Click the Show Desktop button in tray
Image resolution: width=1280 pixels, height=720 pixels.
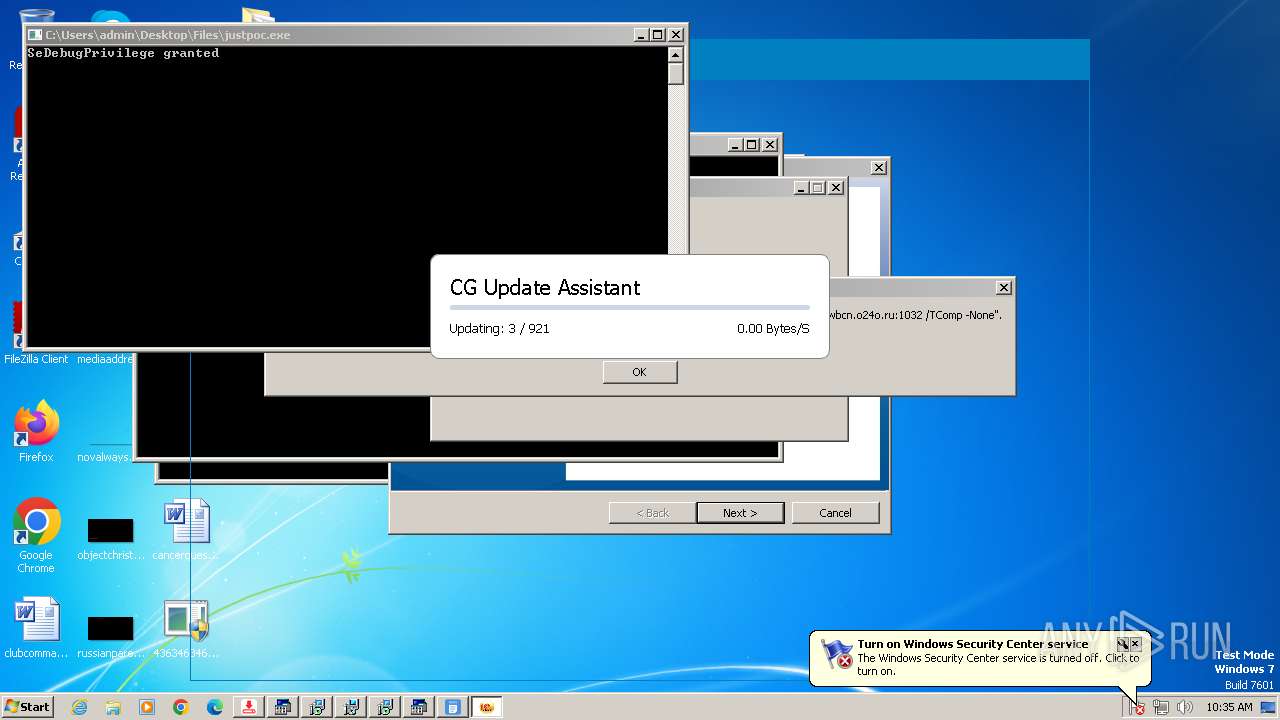coord(1268,707)
